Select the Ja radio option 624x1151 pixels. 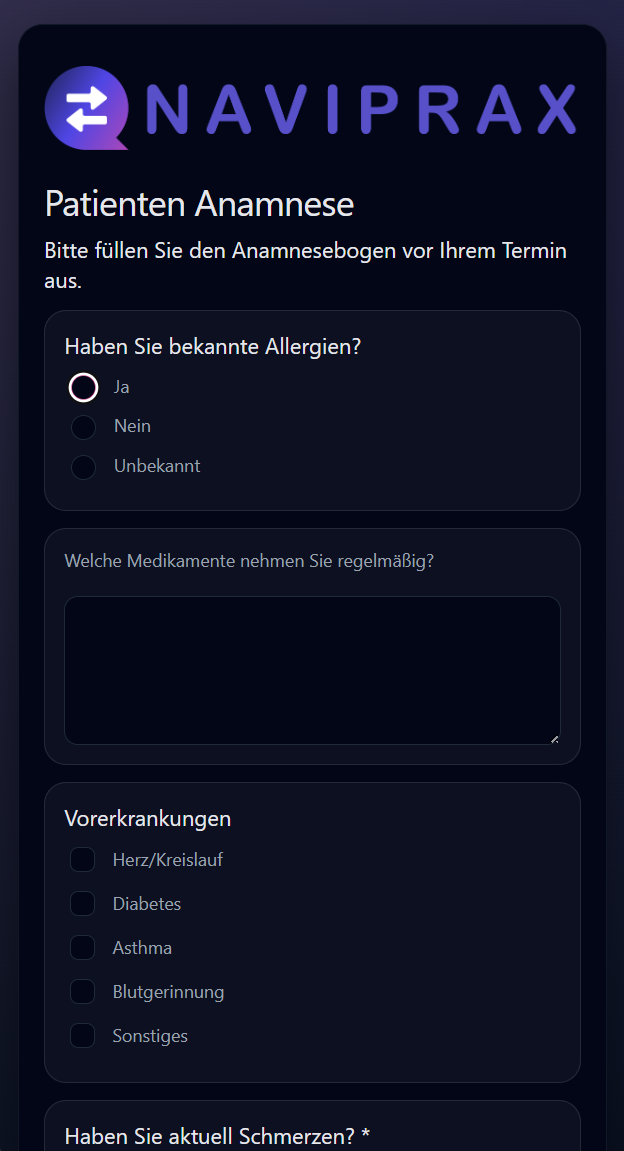click(x=84, y=387)
